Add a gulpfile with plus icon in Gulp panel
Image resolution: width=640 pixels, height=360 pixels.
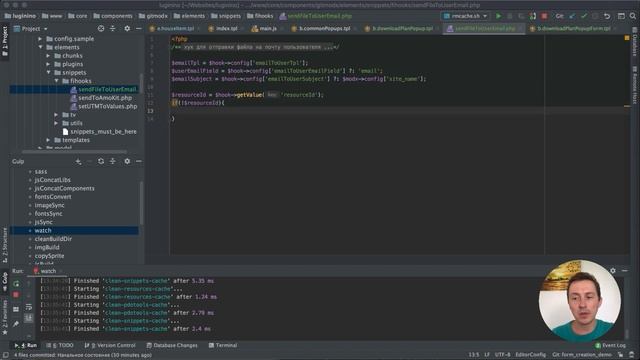pyautogui.click(x=78, y=162)
